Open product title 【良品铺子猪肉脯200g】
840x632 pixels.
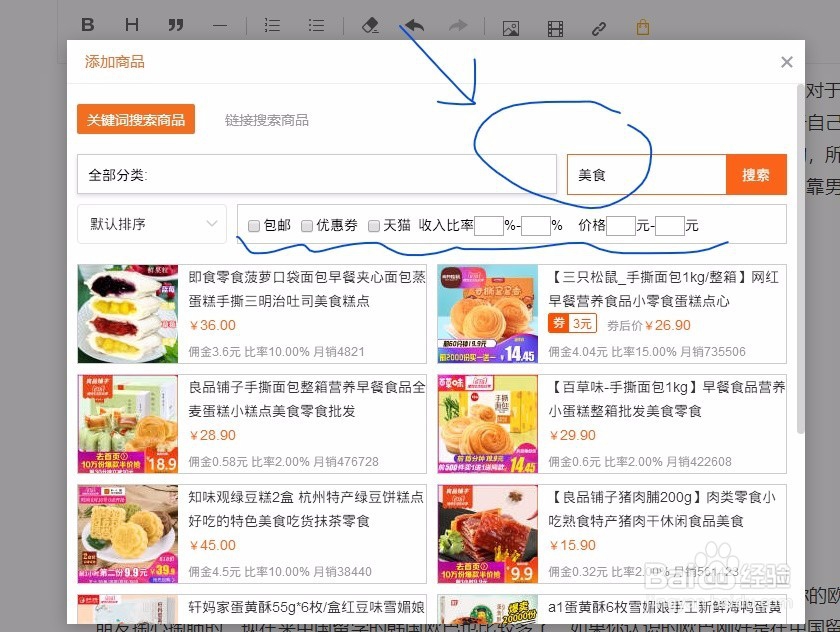(x=662, y=509)
